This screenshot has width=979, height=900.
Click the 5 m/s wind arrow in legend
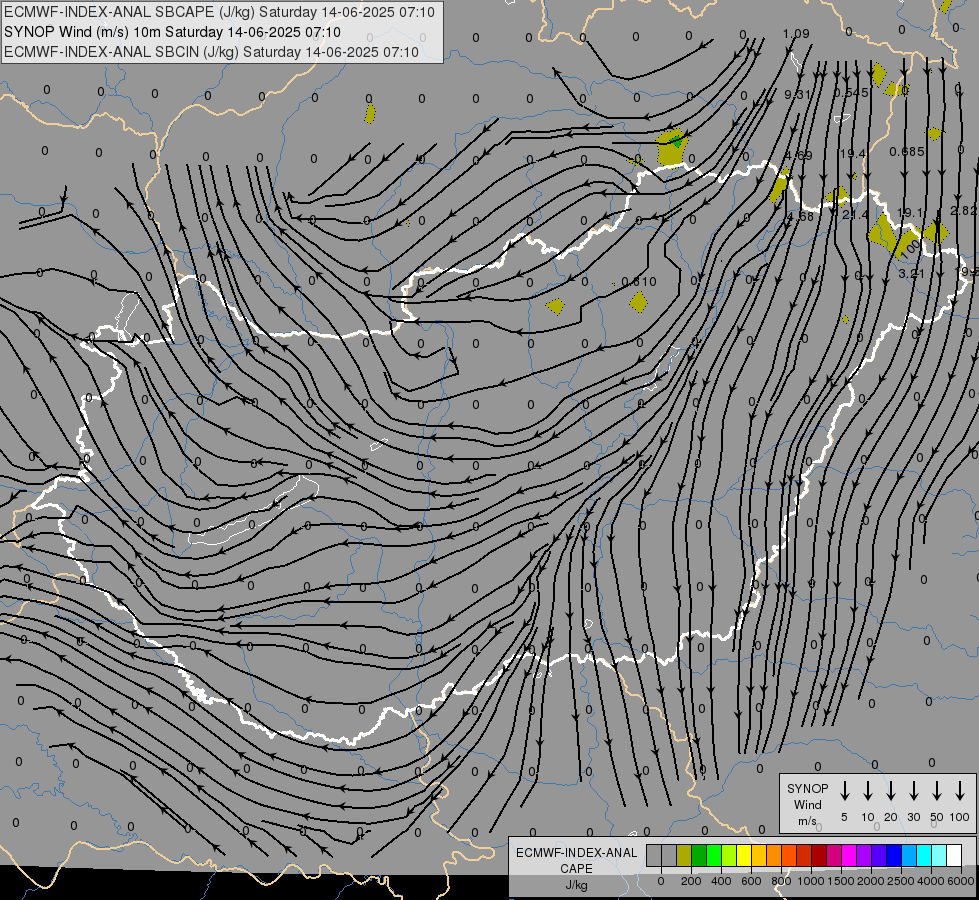[x=844, y=791]
